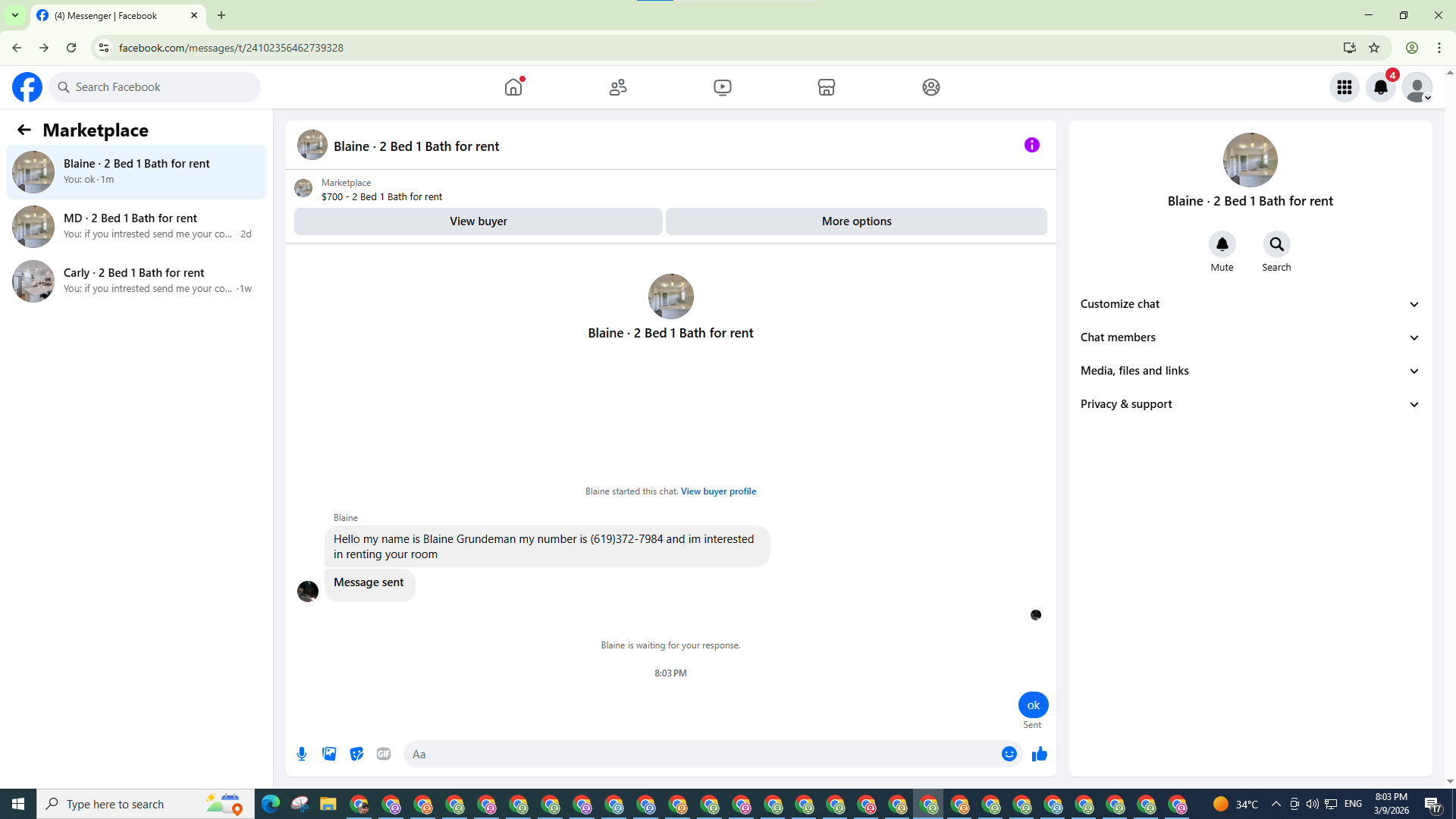The height and width of the screenshot is (819, 1456).
Task: Open the sticker picker icon
Action: [x=356, y=754]
